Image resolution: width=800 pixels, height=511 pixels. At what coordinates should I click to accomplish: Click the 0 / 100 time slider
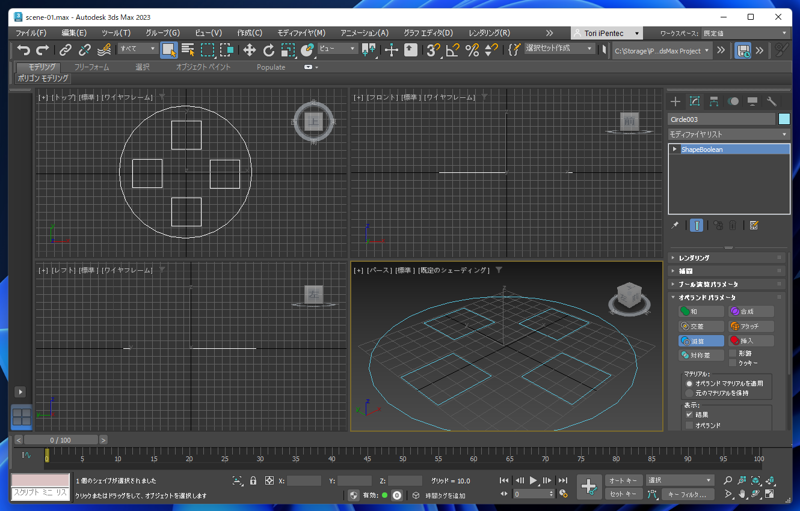pos(61,440)
